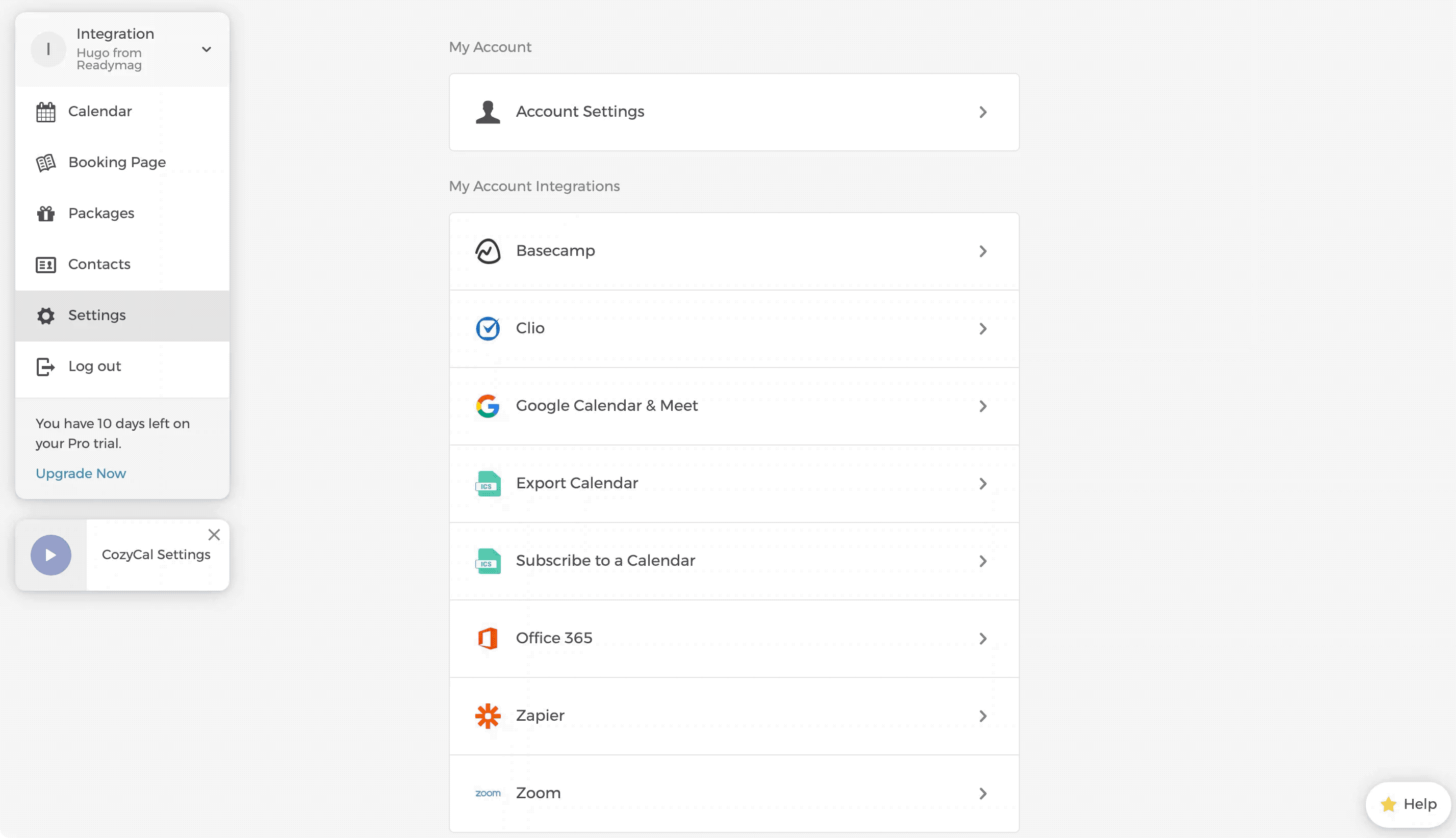Click the Basecamp logo icon
The height and width of the screenshot is (838, 1456).
488,251
